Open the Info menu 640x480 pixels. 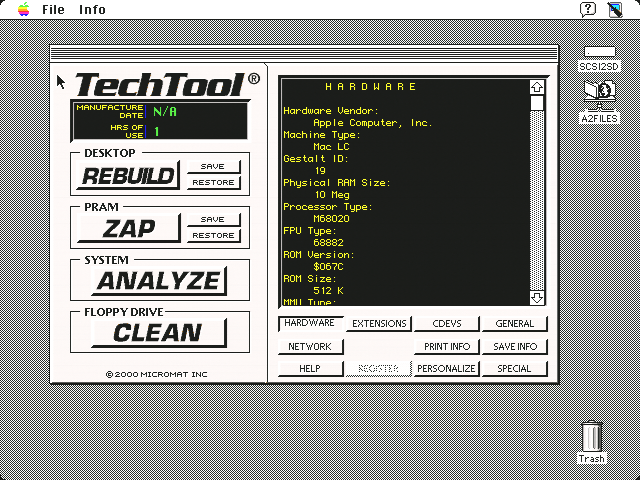tap(92, 9)
